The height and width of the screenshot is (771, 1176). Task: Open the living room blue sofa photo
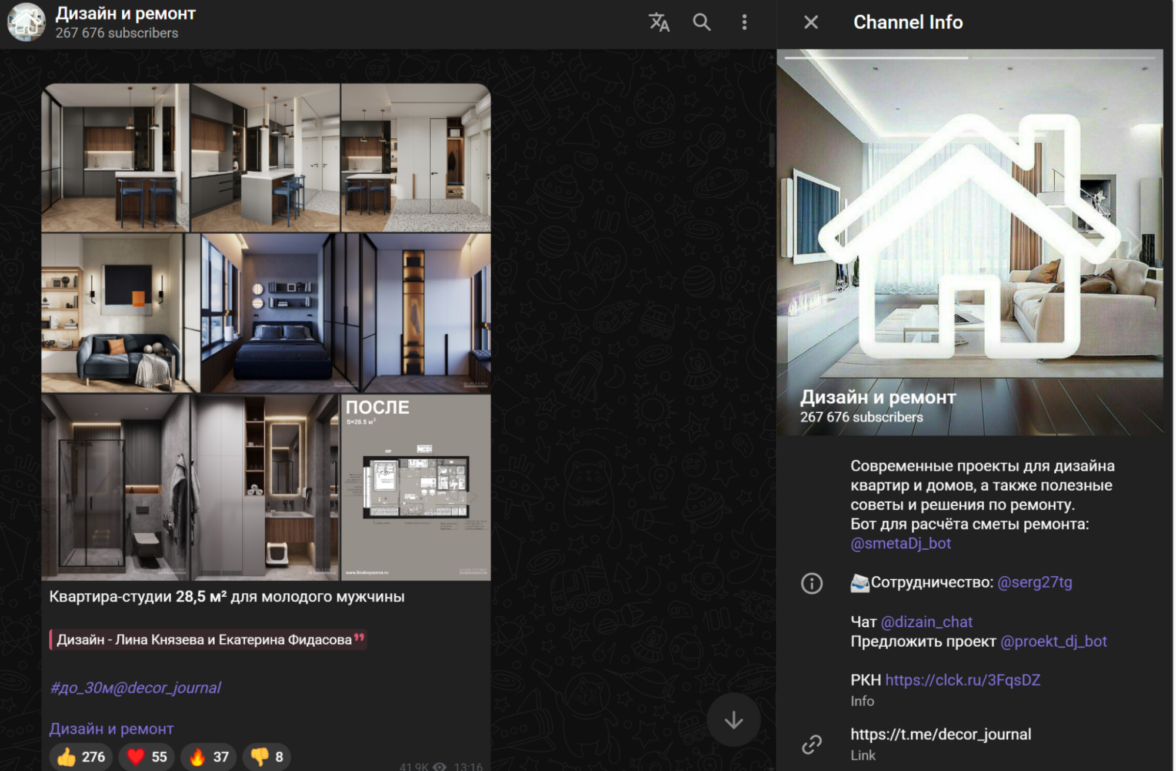coord(121,313)
